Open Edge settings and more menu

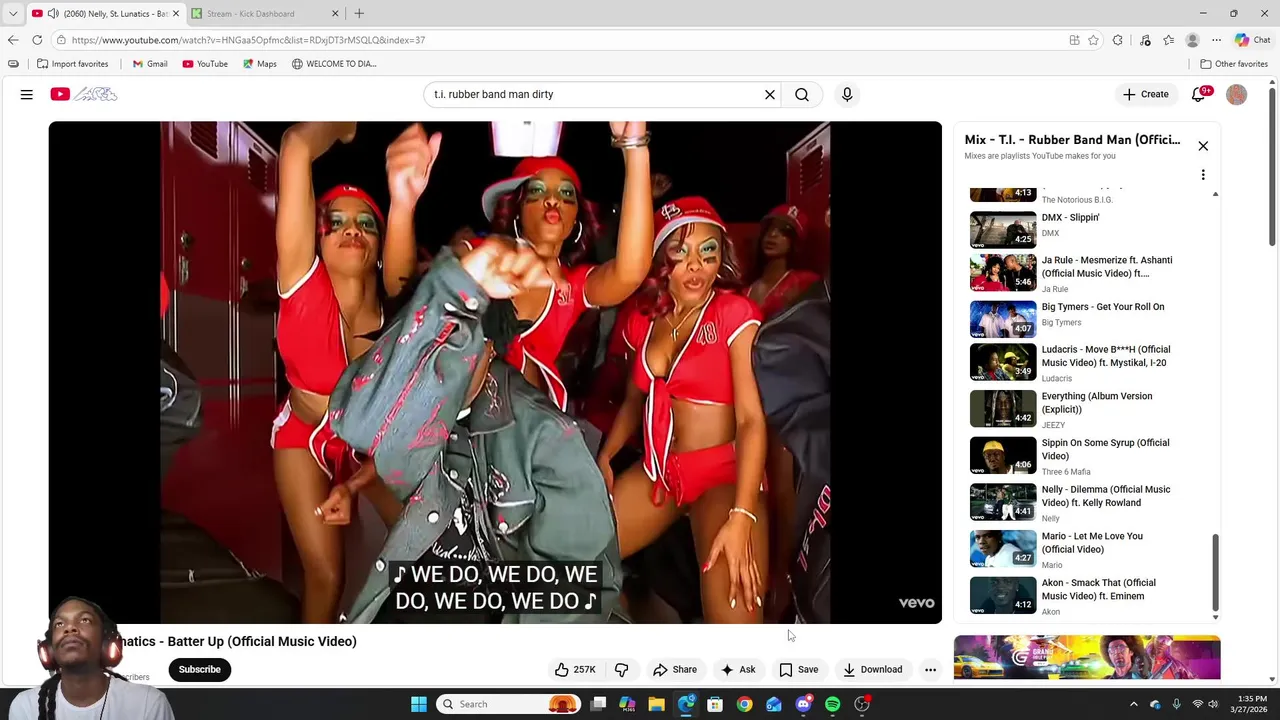tap(1216, 40)
